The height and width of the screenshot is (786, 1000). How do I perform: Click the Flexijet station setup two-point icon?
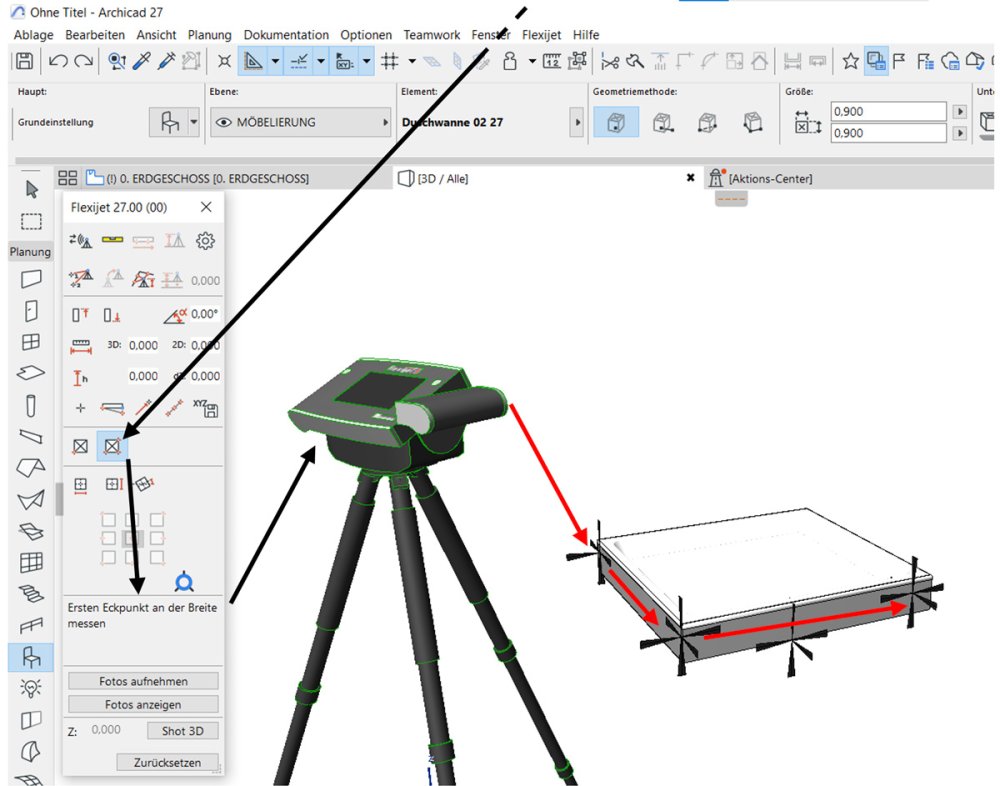[x=81, y=279]
